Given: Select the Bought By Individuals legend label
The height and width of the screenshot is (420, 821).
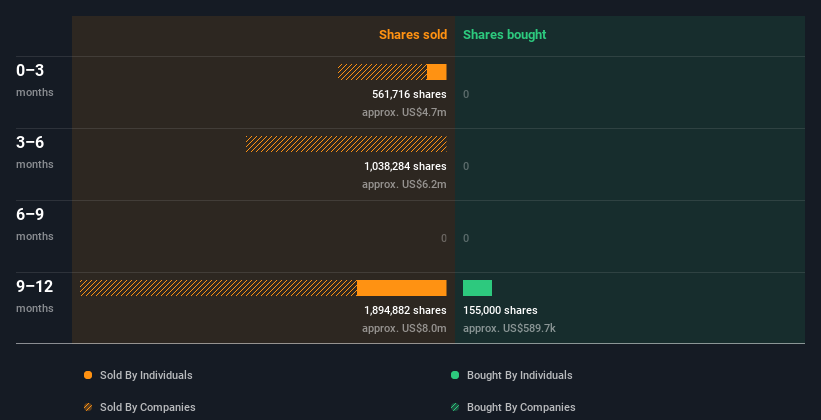Looking at the screenshot, I should coord(519,375).
